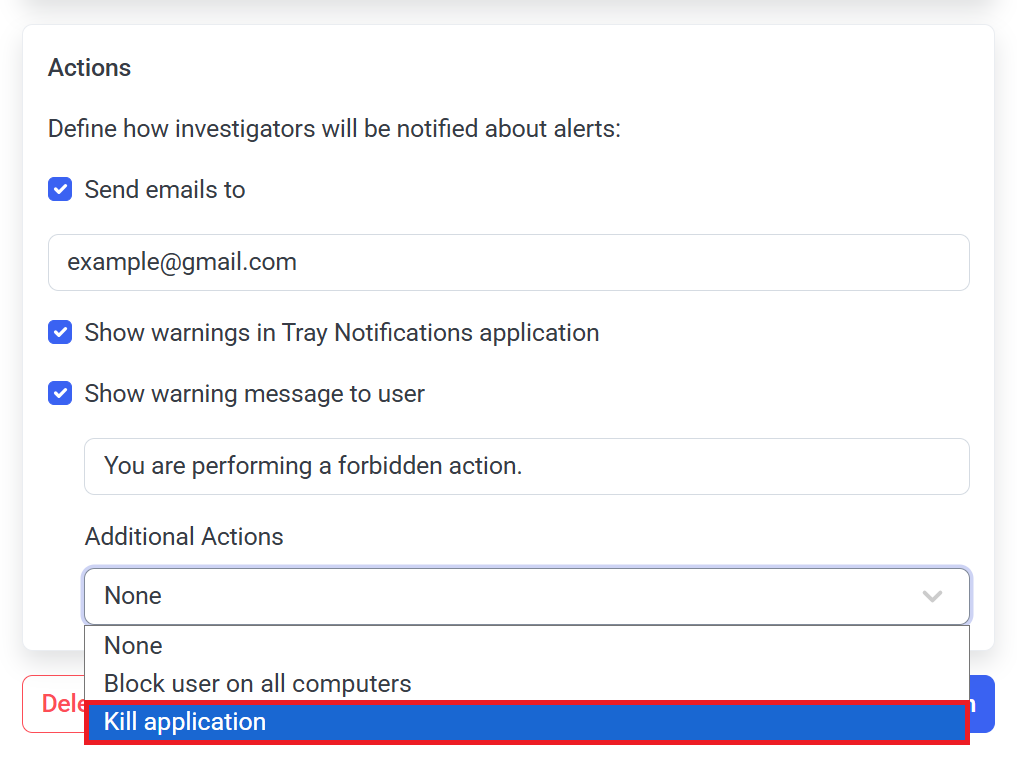Click the Send emails to label text

[165, 190]
